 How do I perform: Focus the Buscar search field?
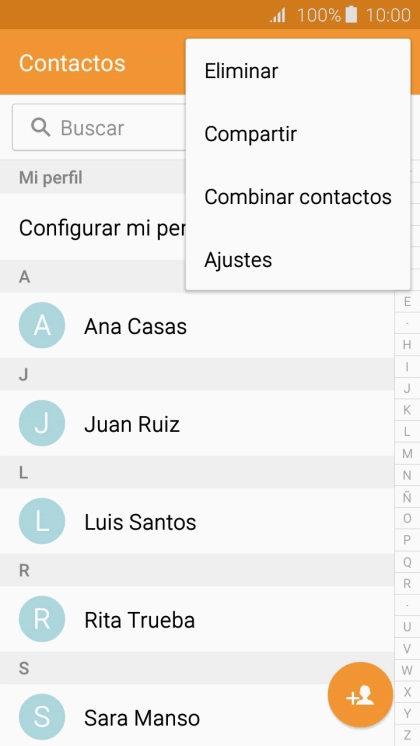99,128
